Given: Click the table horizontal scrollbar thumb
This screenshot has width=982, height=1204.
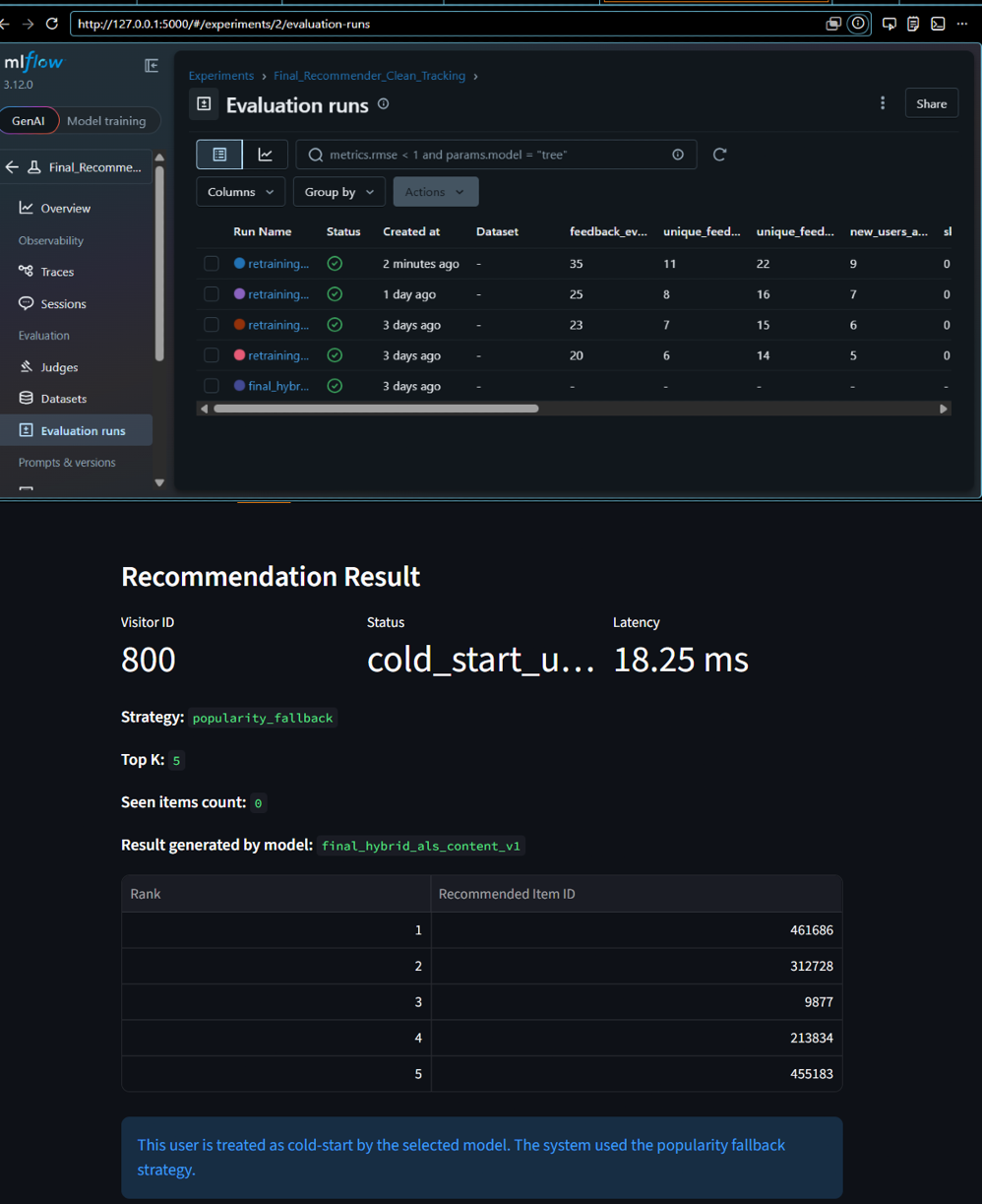Looking at the screenshot, I should coord(376,409).
